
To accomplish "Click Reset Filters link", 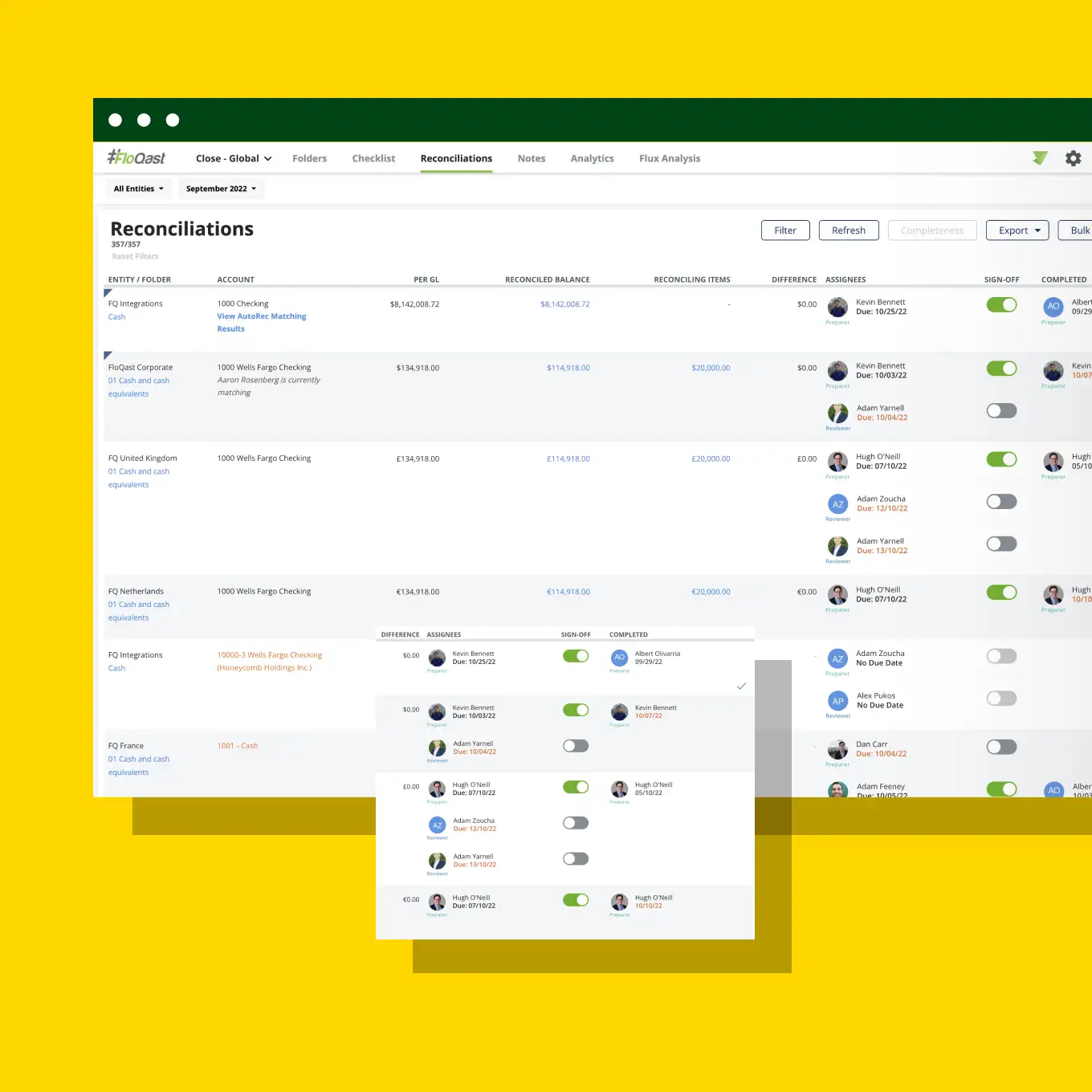I will pyautogui.click(x=135, y=257).
